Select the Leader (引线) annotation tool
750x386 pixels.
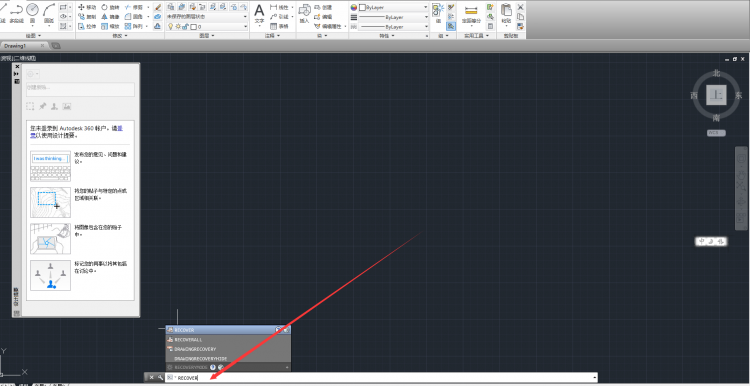pyautogui.click(x=279, y=17)
